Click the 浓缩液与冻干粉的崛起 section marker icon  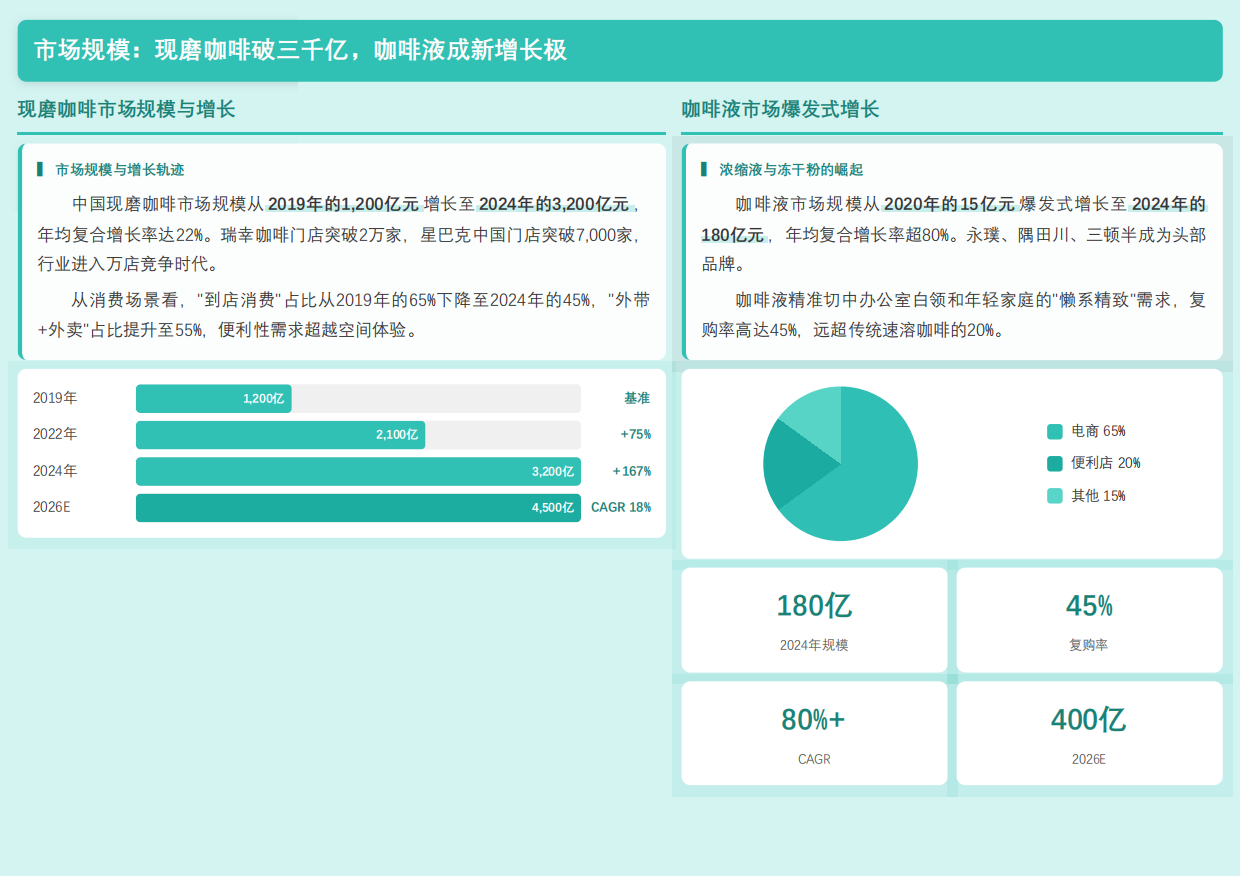[x=706, y=169]
